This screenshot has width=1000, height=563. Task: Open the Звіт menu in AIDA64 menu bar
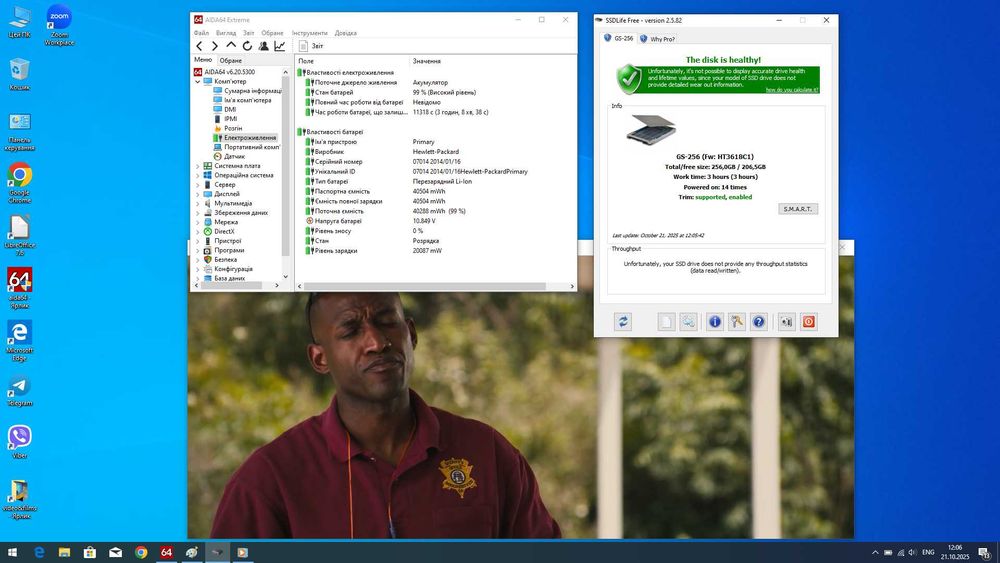click(248, 33)
